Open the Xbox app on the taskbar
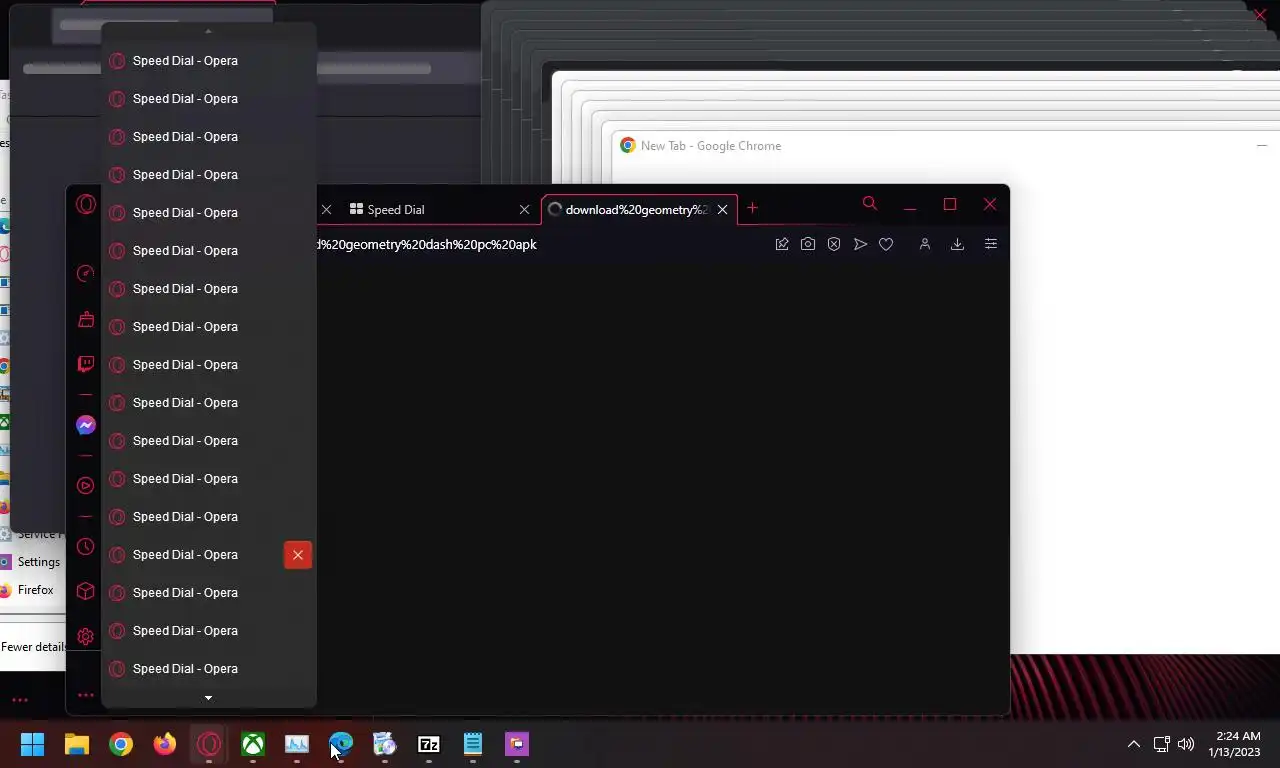The width and height of the screenshot is (1280, 768). tap(253, 744)
